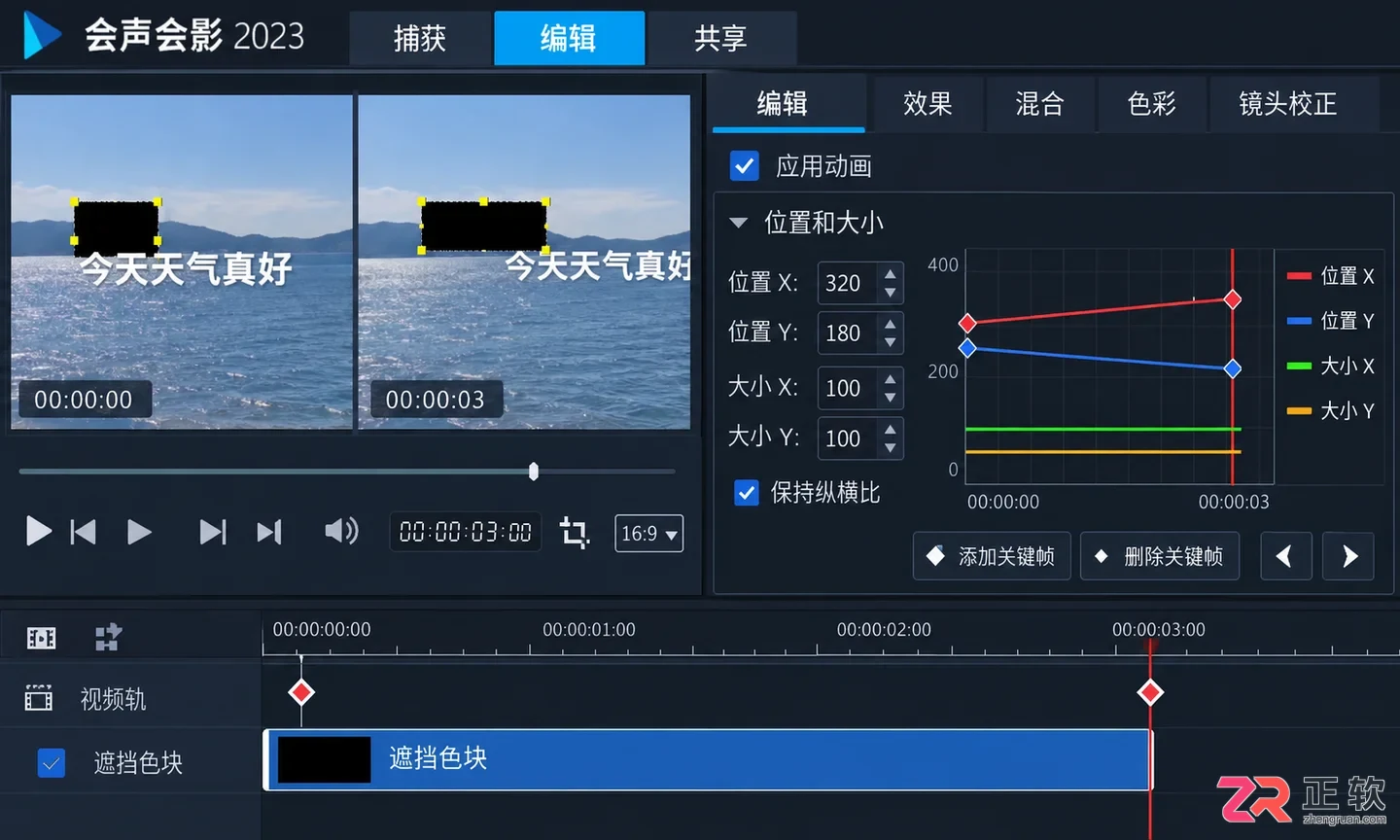Screen dimensions: 1400x840
Task: Decrease 位置 Y with the down arrow
Action: pos(890,342)
